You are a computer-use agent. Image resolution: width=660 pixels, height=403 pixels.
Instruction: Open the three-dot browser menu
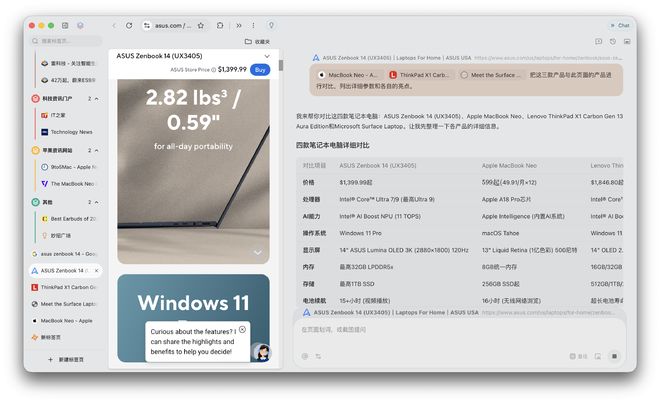tap(251, 25)
